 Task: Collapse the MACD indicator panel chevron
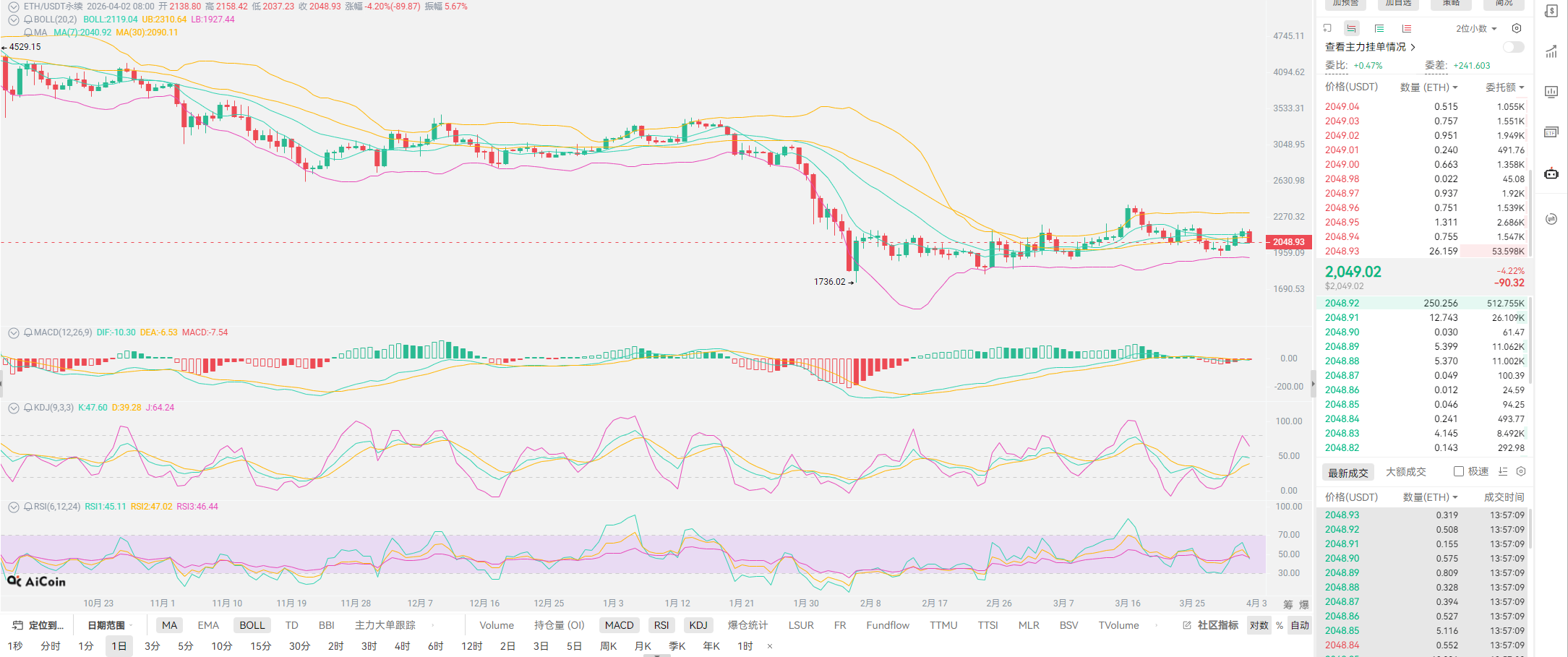pos(13,332)
